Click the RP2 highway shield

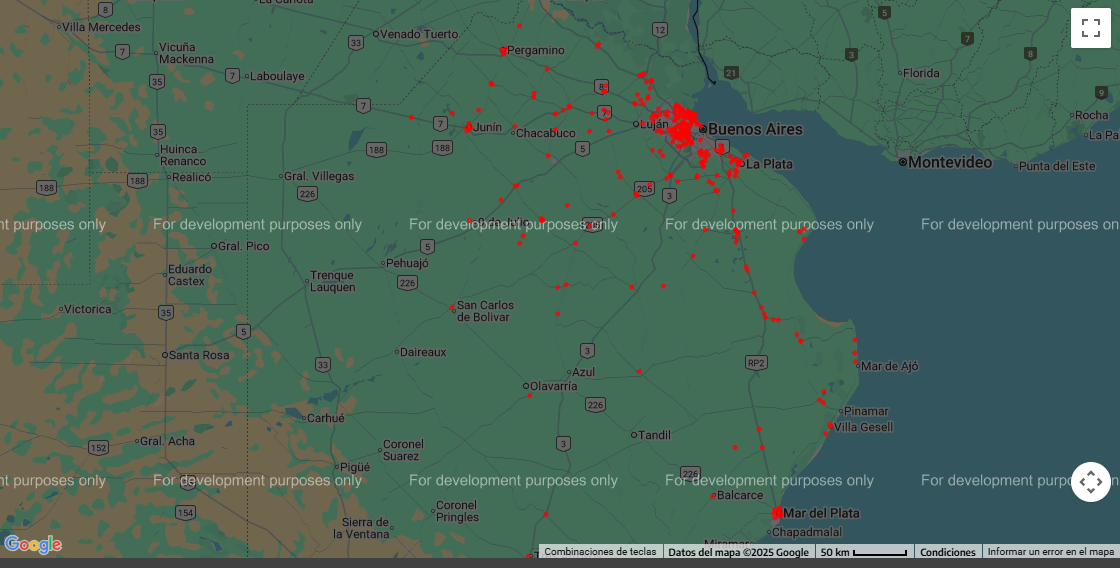pyautogui.click(x=756, y=362)
